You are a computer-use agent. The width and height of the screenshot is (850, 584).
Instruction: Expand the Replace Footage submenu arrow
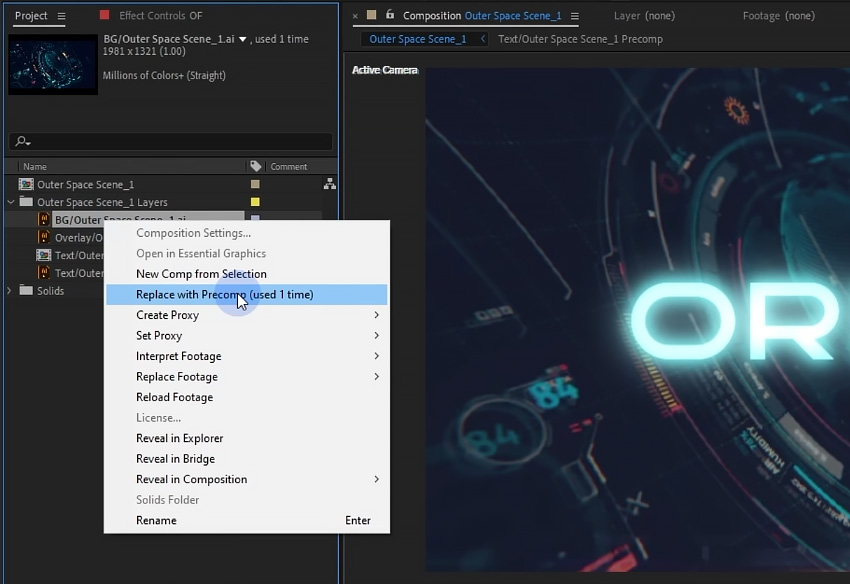point(376,377)
